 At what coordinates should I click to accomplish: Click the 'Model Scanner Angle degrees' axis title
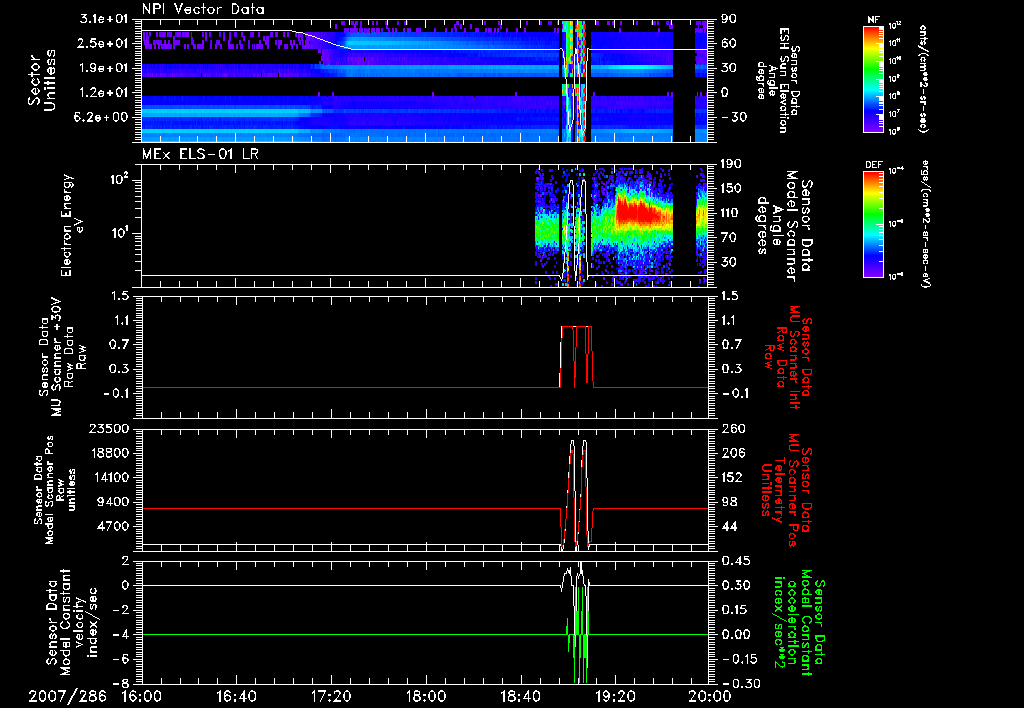tap(784, 226)
